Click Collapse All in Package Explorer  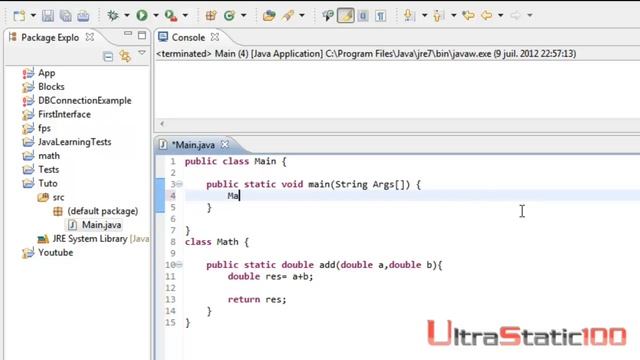pos(108,56)
